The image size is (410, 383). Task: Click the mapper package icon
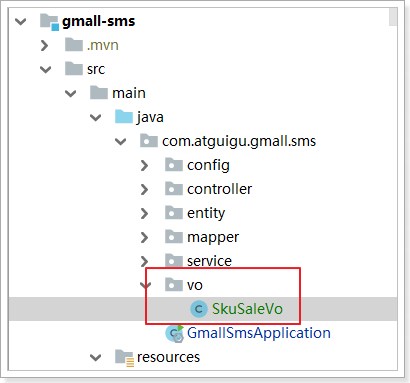(174, 237)
